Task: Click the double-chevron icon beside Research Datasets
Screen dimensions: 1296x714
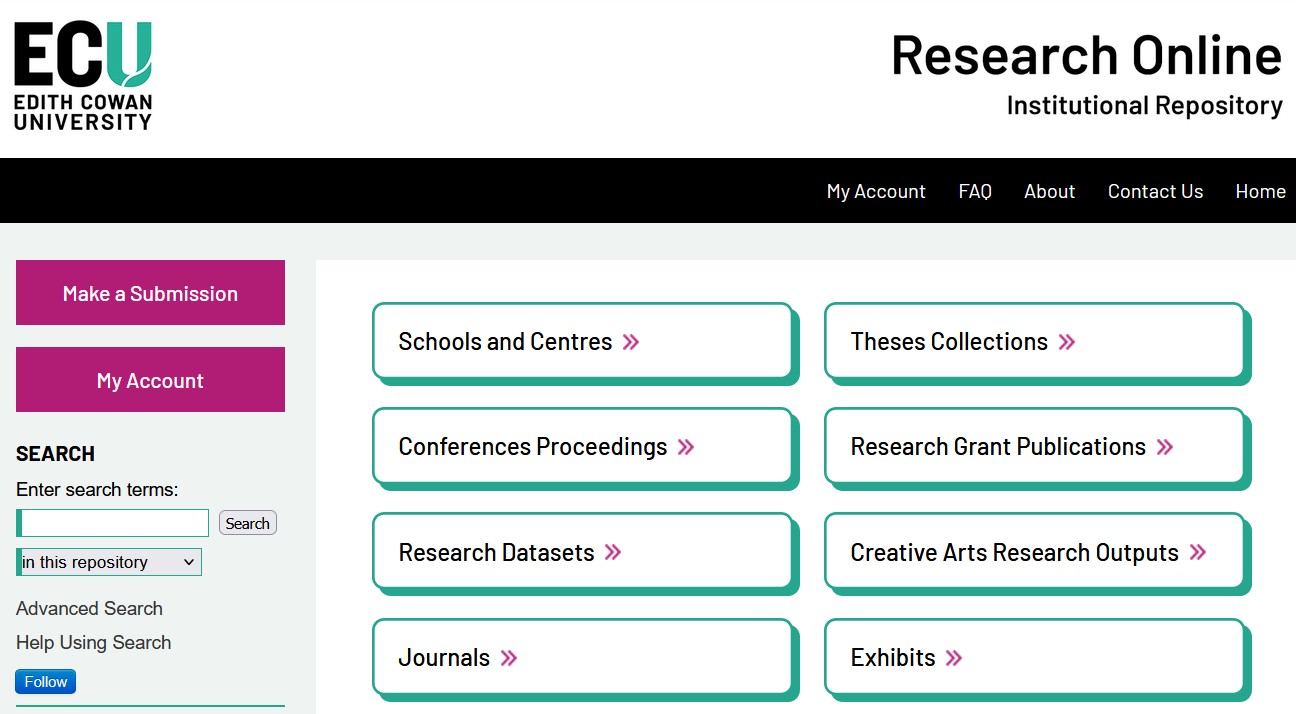Action: (613, 552)
